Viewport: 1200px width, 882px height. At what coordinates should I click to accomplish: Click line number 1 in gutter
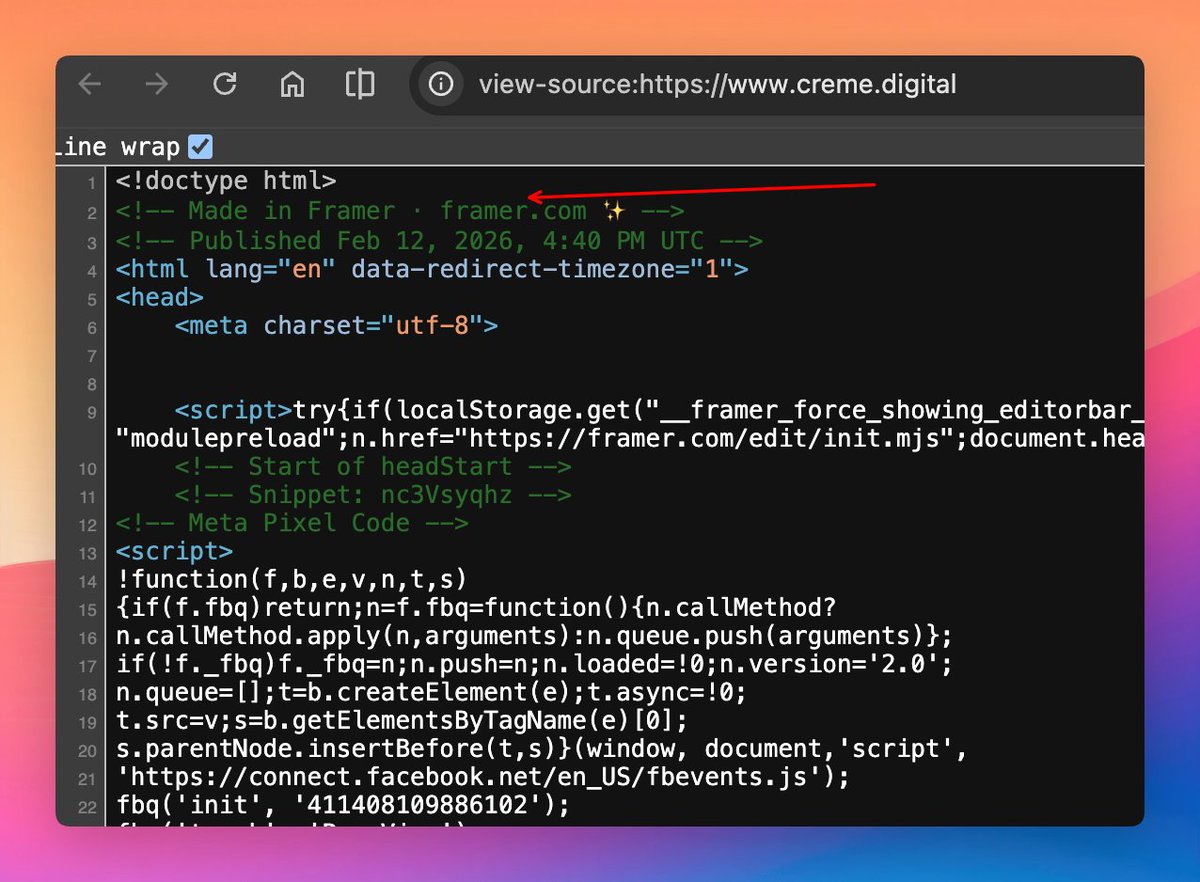click(91, 183)
